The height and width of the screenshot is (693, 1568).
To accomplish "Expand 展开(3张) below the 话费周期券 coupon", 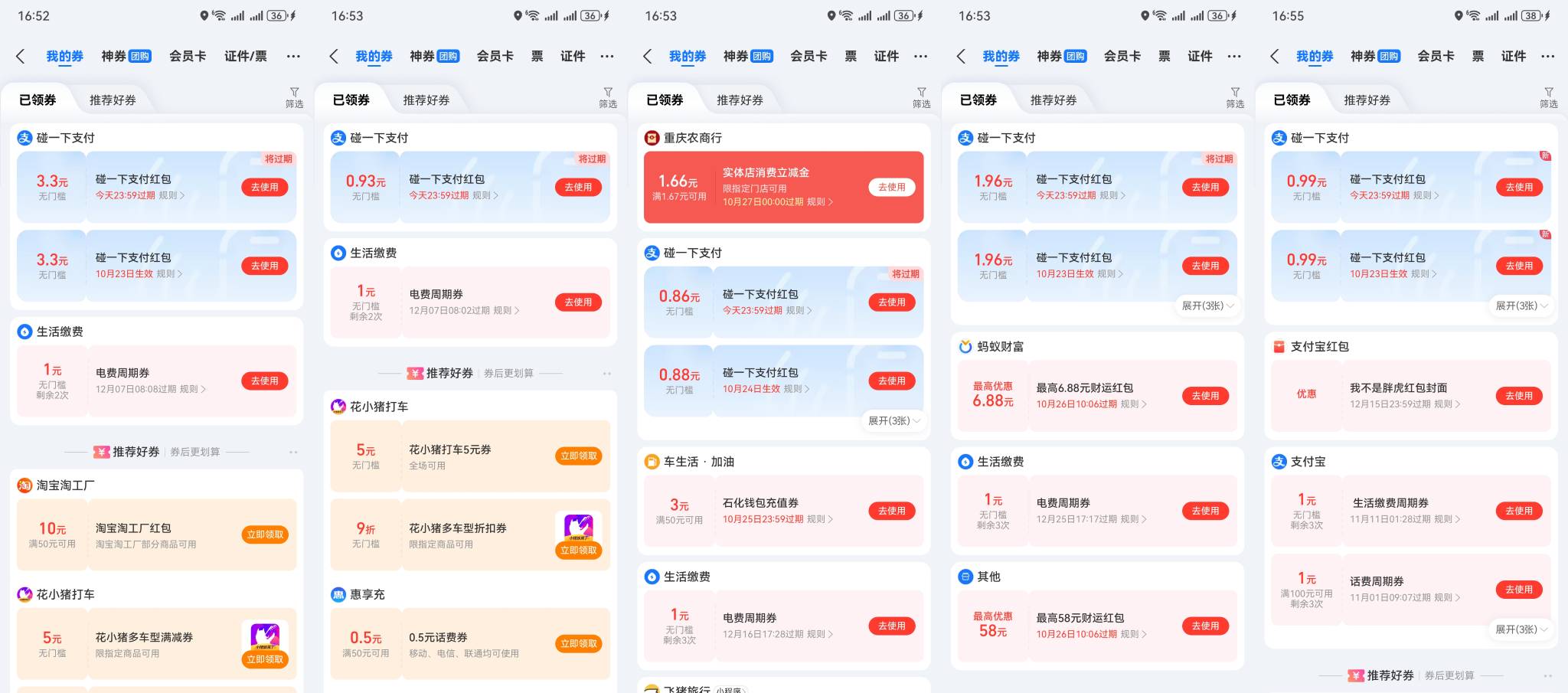I will click(1521, 629).
